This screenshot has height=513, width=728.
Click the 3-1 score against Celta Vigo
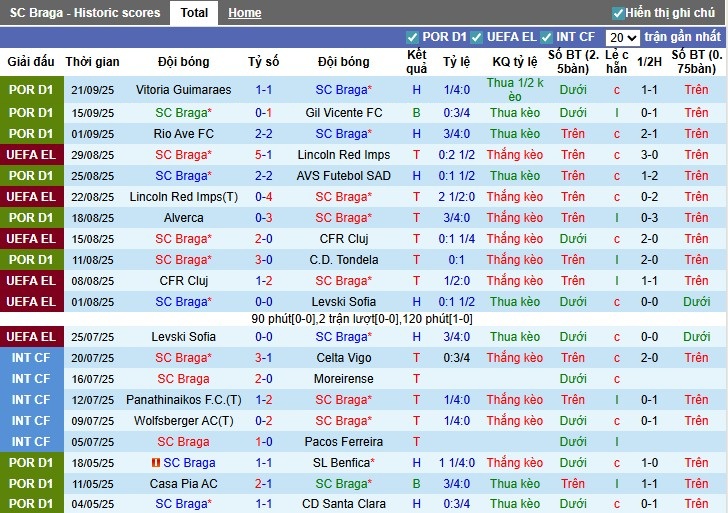tap(263, 358)
